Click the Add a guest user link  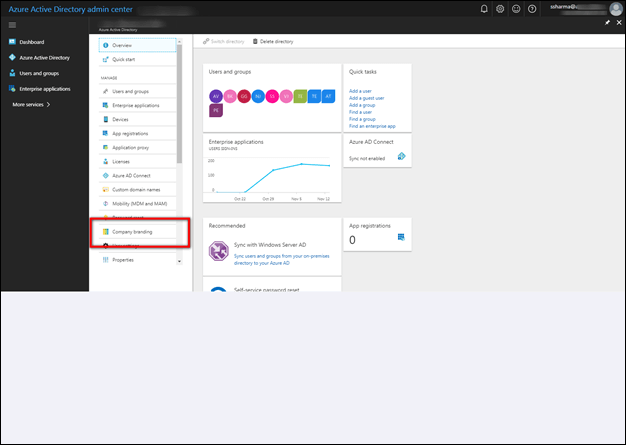coord(366,98)
